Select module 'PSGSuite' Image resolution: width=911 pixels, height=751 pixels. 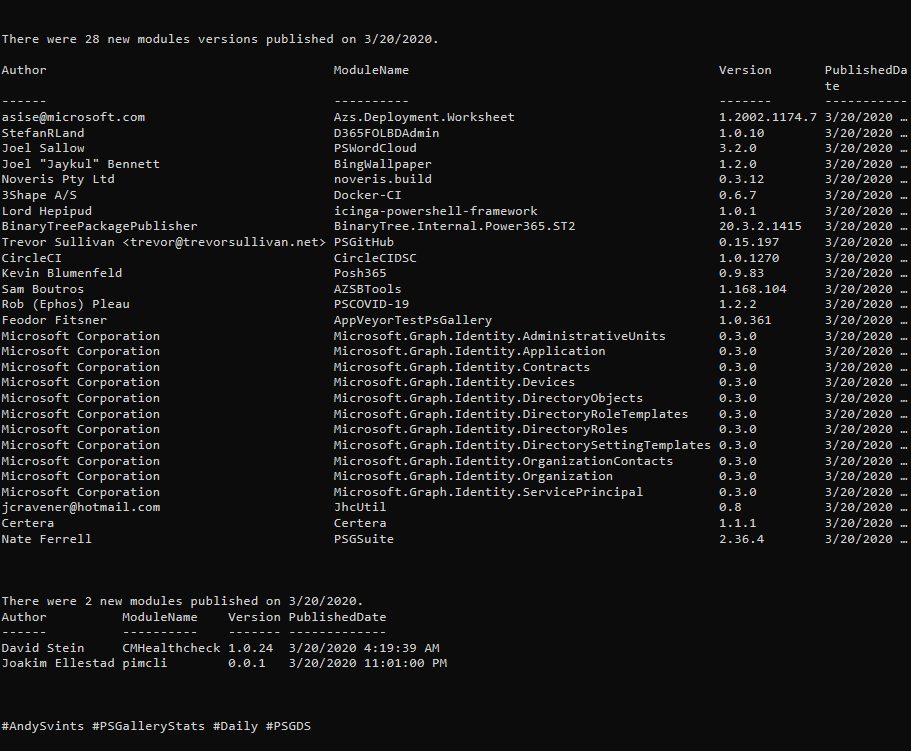364,539
